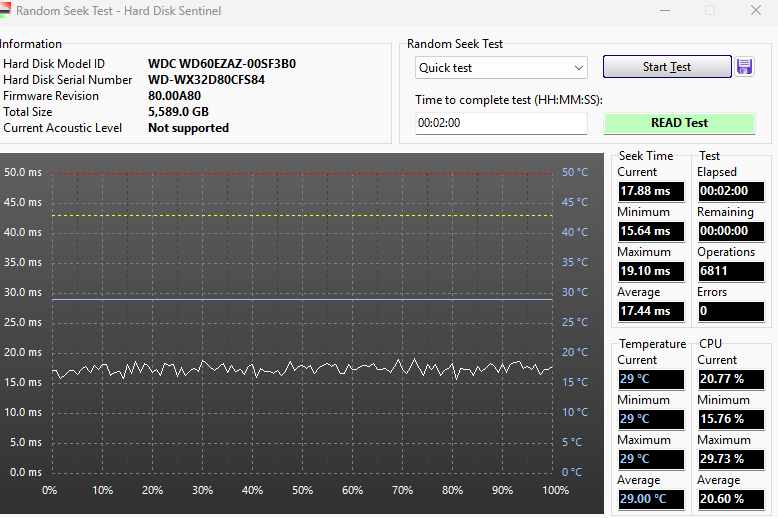
Task: Click minimum seek time 15.64 ms
Action: pos(651,231)
